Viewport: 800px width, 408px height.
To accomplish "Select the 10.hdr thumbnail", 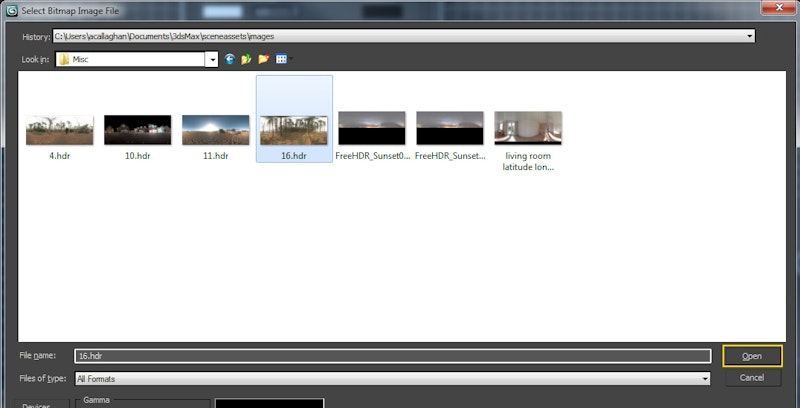I will point(137,130).
